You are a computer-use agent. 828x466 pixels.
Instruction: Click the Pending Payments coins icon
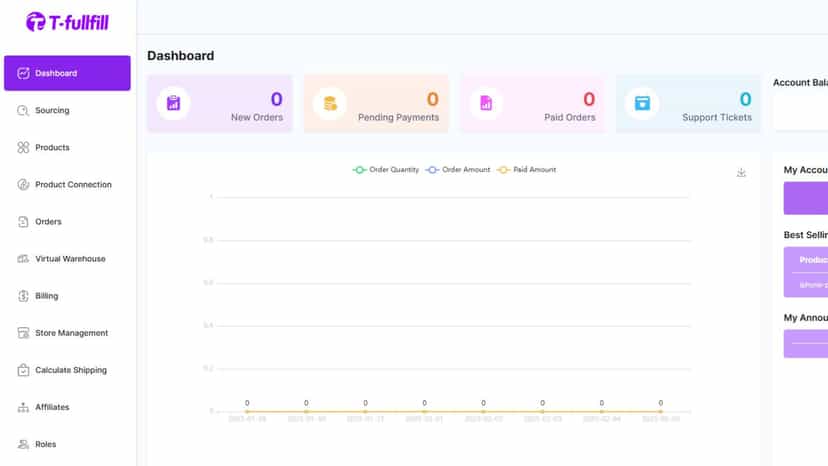(x=330, y=103)
